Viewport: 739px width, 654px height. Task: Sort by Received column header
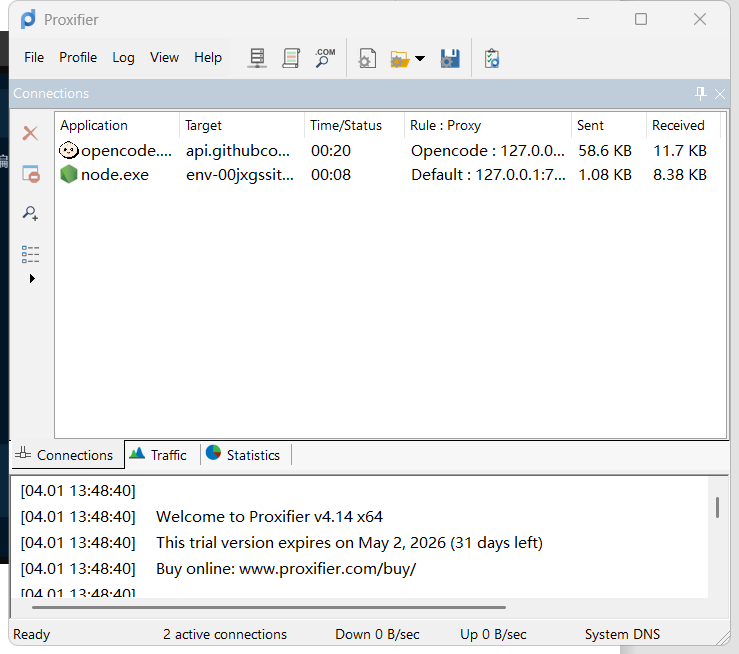coord(683,125)
